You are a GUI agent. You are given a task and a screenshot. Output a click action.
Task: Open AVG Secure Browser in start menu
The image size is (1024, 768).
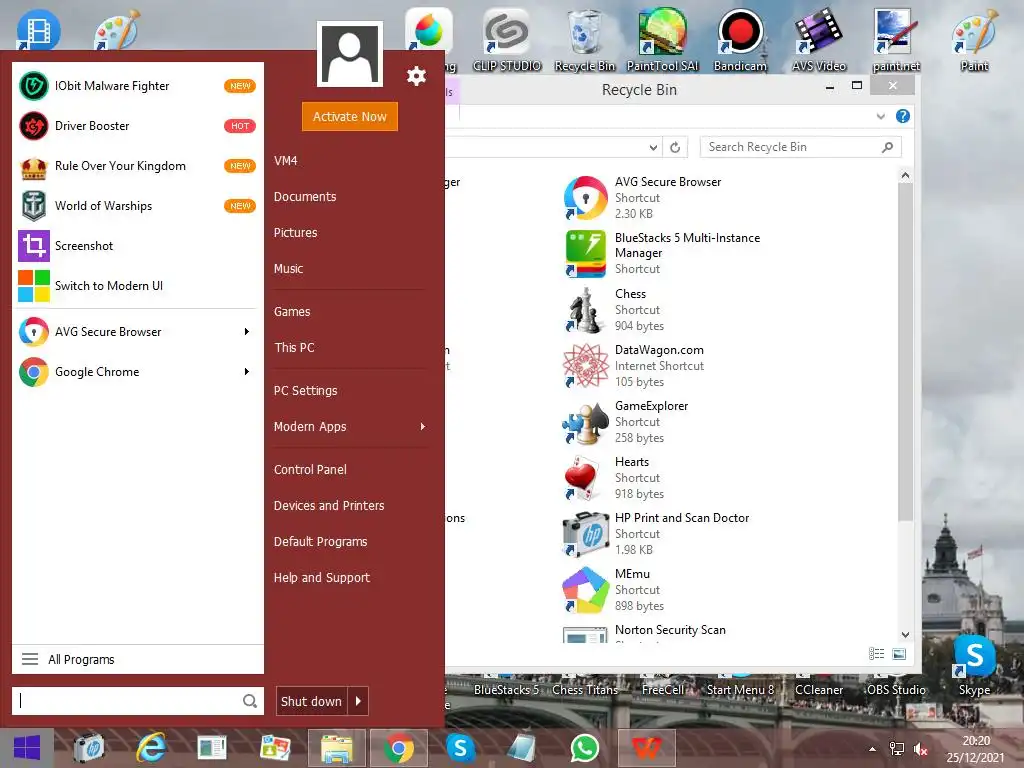(138, 332)
